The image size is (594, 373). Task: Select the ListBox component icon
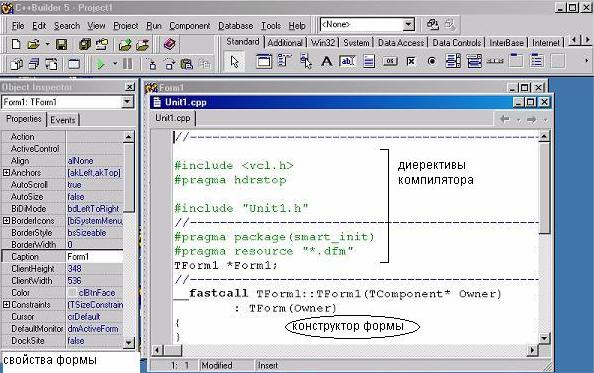click(x=453, y=61)
